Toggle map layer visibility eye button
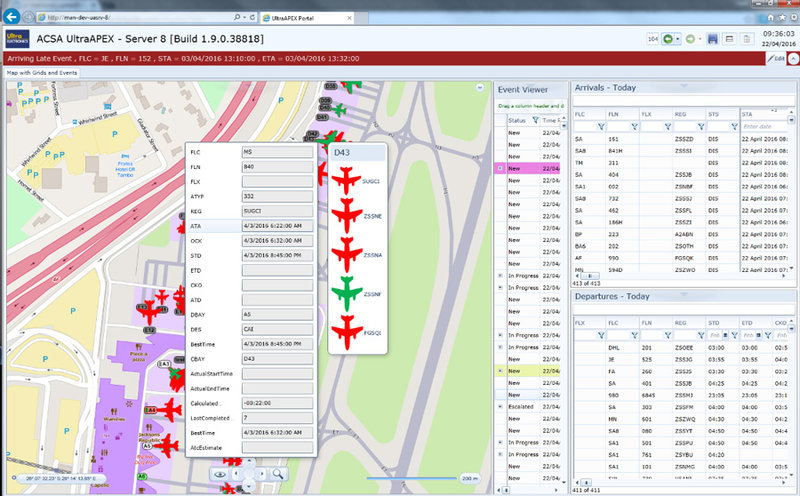Image resolution: width=800 pixels, height=496 pixels. point(218,472)
